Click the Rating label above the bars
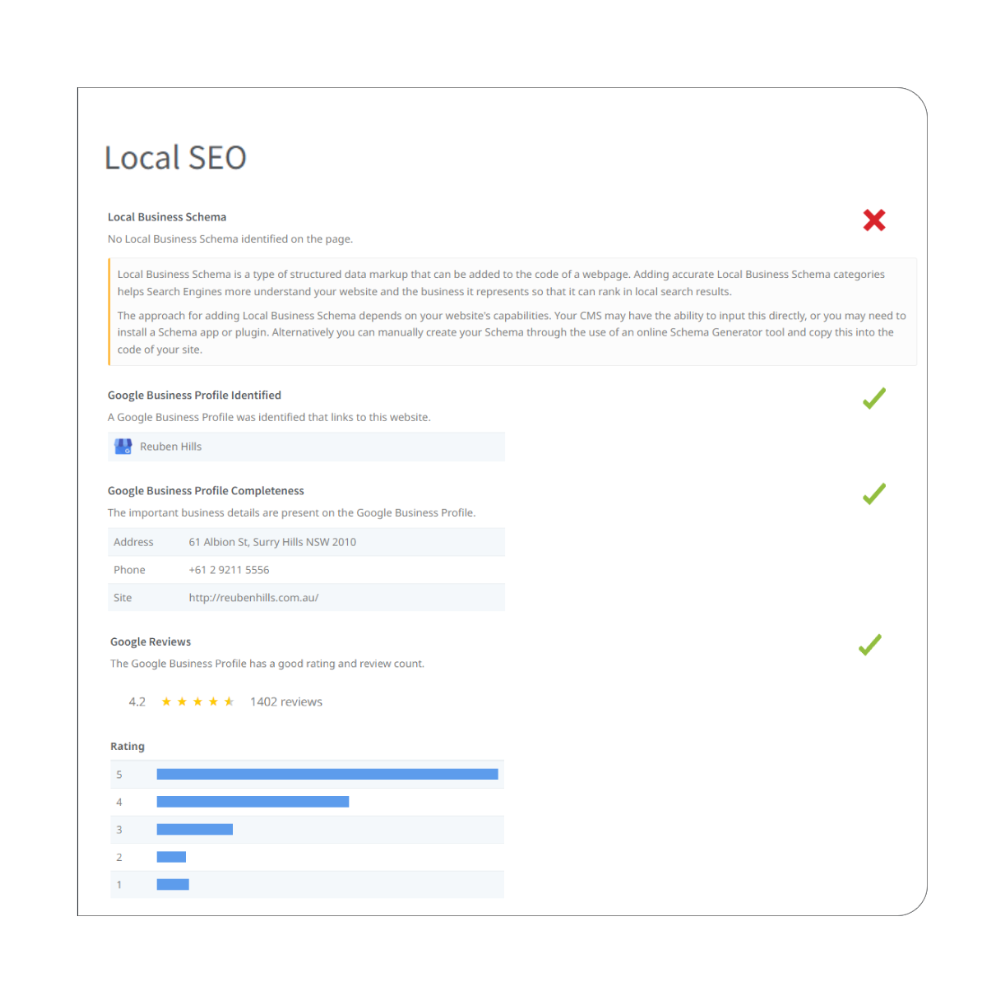This screenshot has width=1000, height=1000. coord(128,746)
